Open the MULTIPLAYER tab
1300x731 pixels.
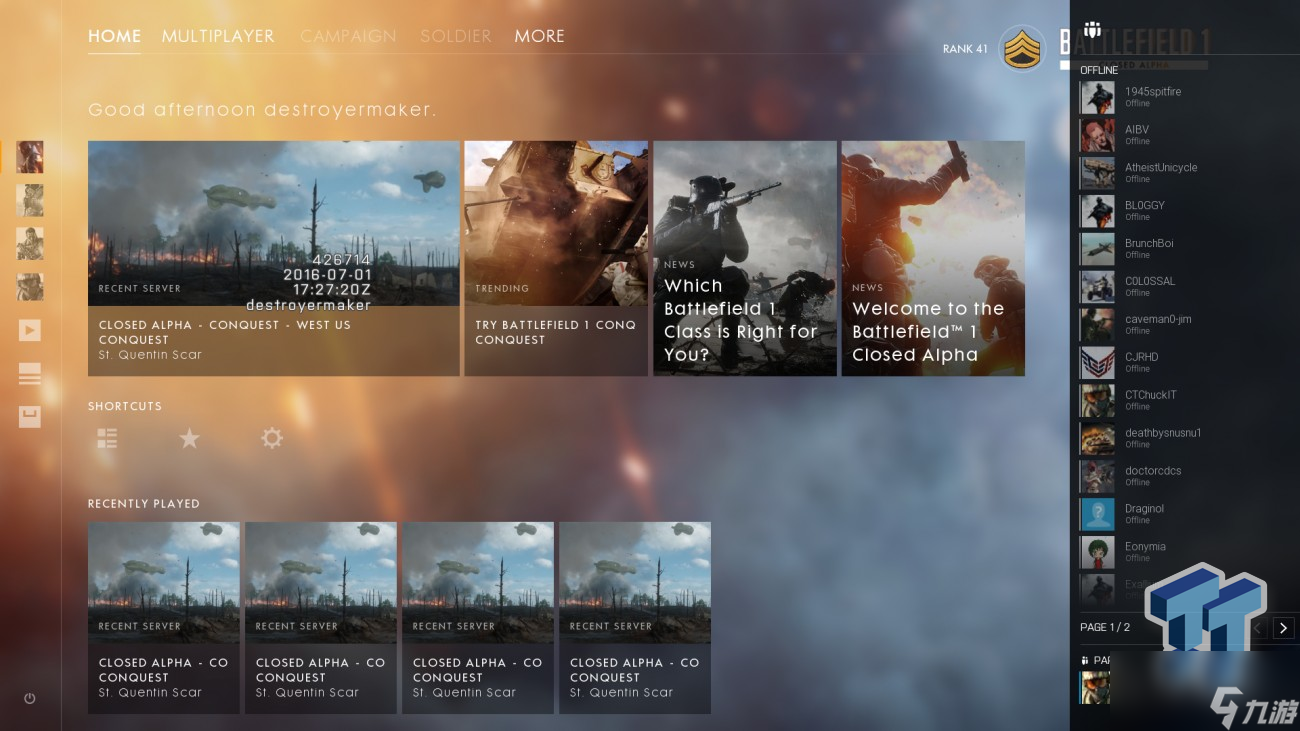(218, 36)
